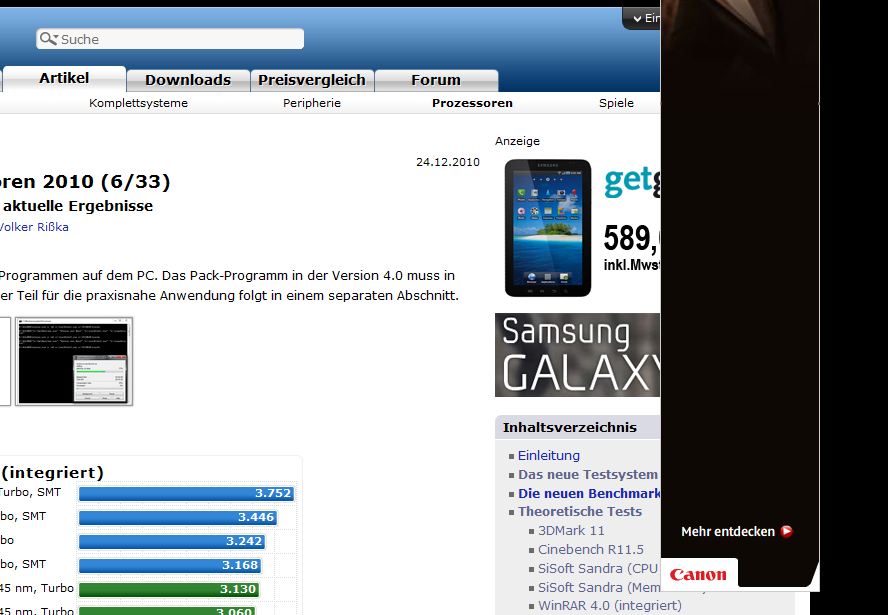Viewport: 888px width, 615px height.
Task: Open Die neuen Benchmarks link
Action: (589, 493)
